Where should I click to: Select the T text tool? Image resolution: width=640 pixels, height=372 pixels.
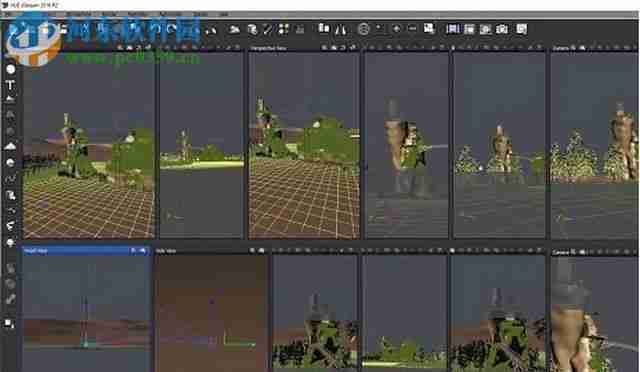(x=11, y=85)
